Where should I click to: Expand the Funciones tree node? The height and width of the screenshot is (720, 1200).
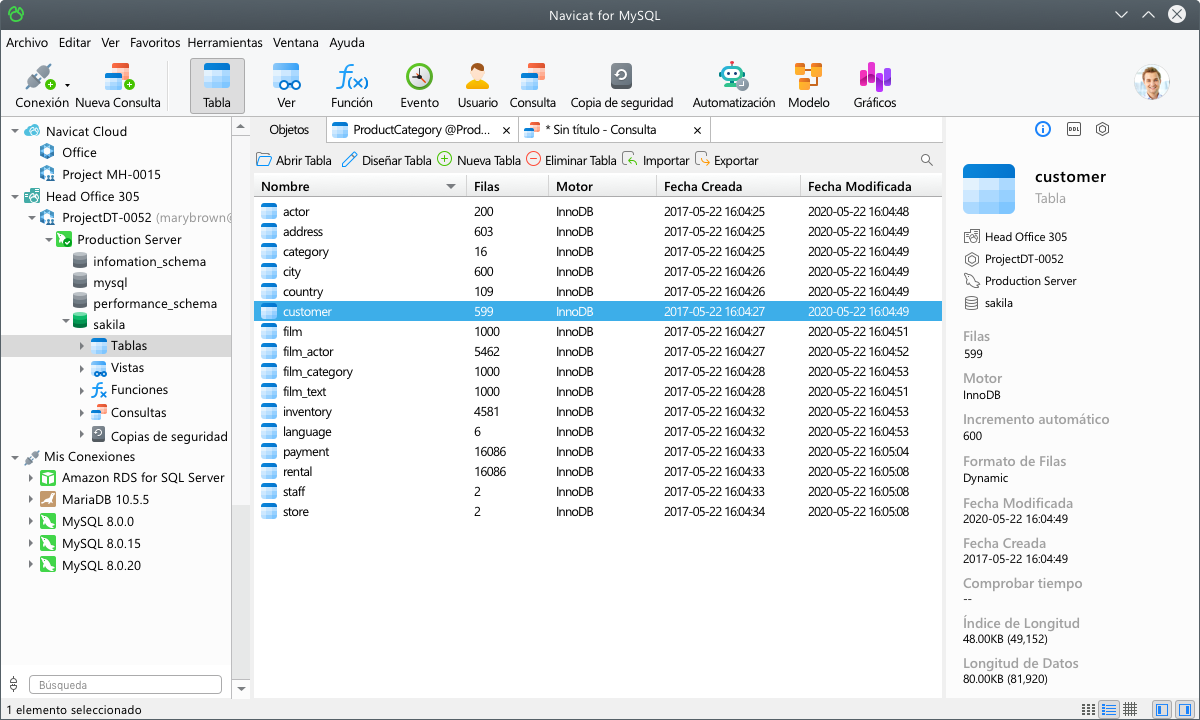82,390
